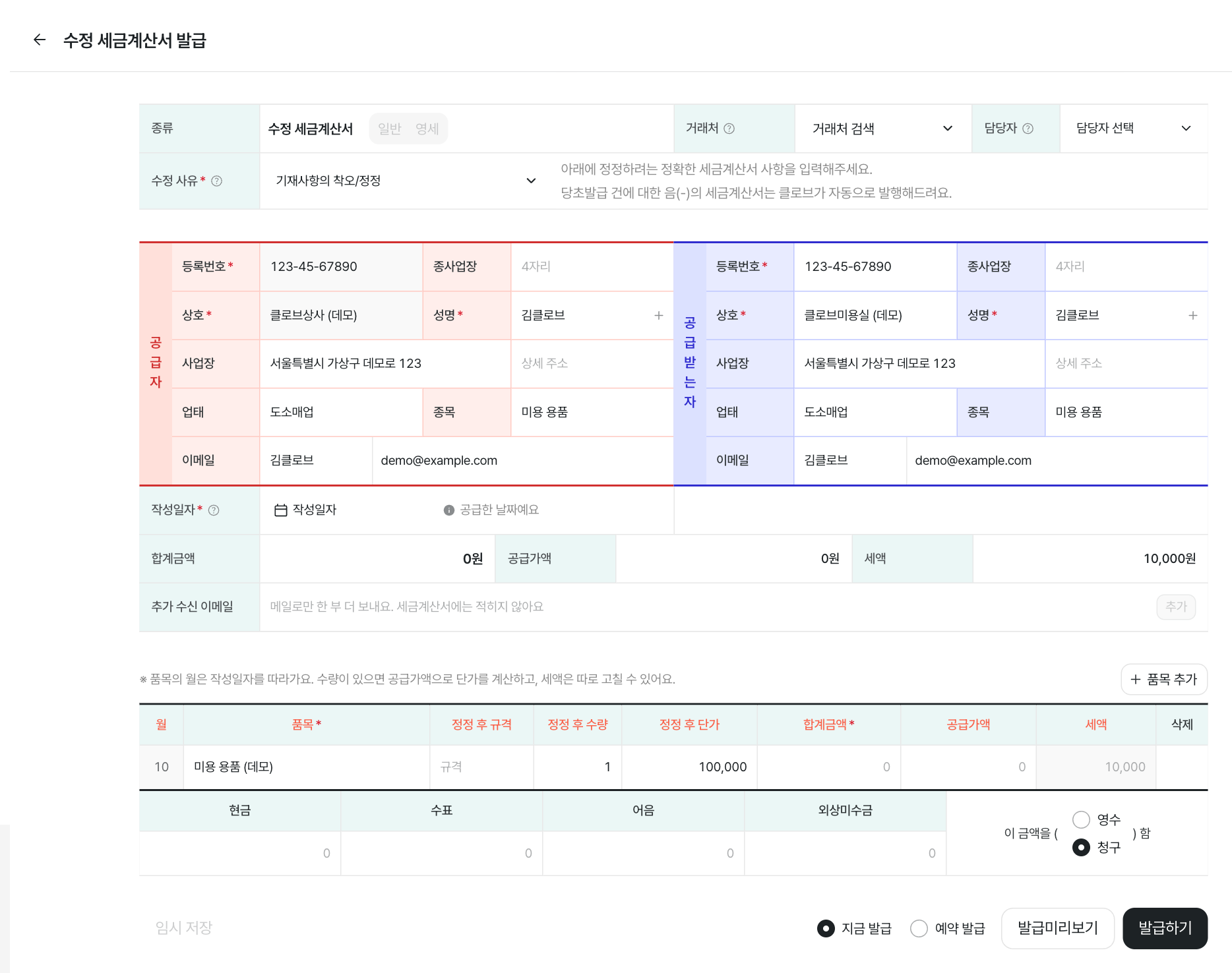Click the recipient 종사업장 4자리 field
Screen dimensions: 1232x973
1126,266
